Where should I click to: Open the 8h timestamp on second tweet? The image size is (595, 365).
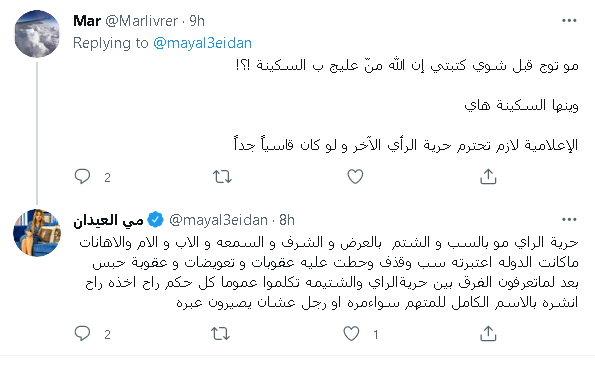(287, 220)
